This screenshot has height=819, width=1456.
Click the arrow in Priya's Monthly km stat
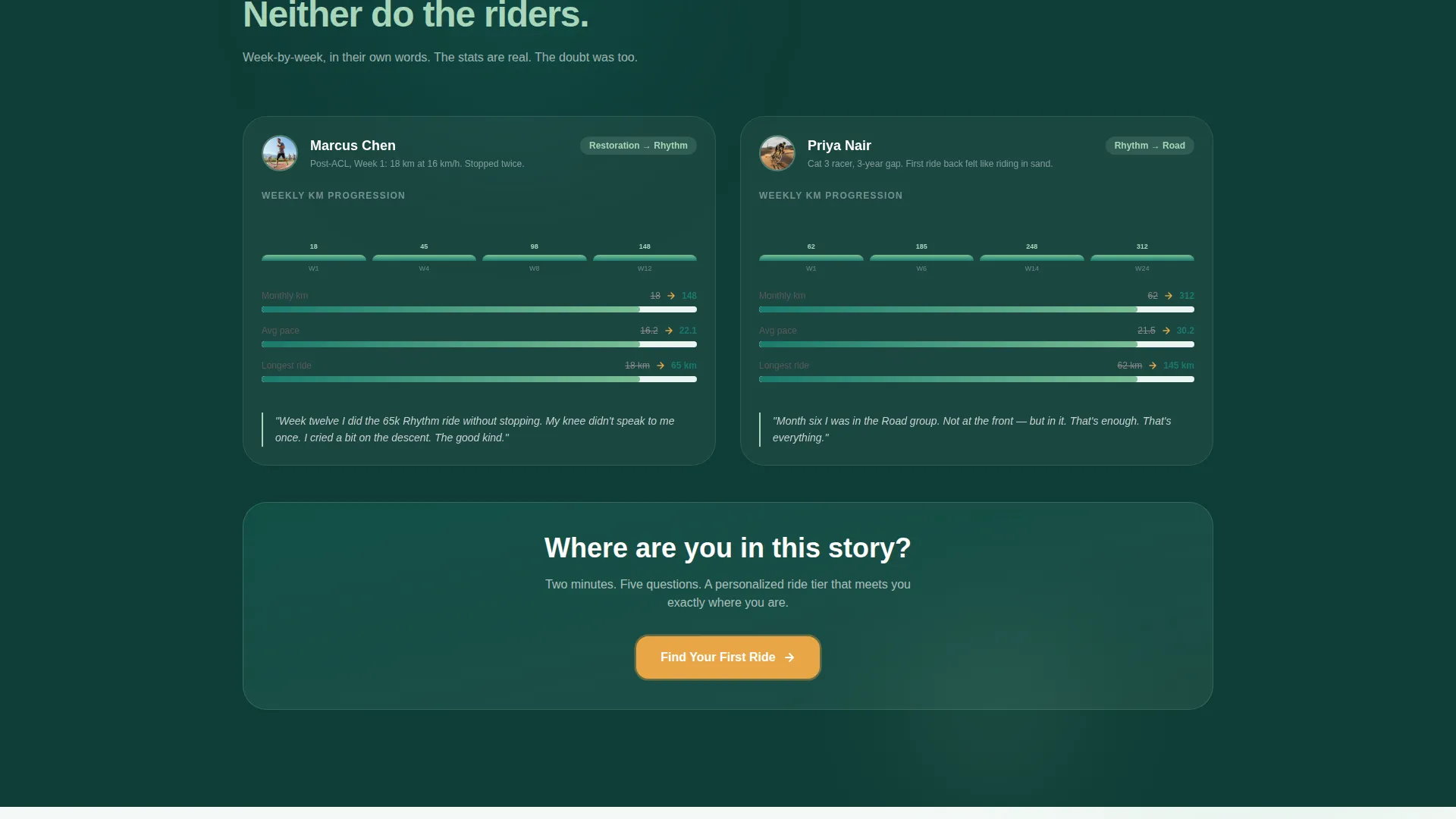(x=1169, y=296)
